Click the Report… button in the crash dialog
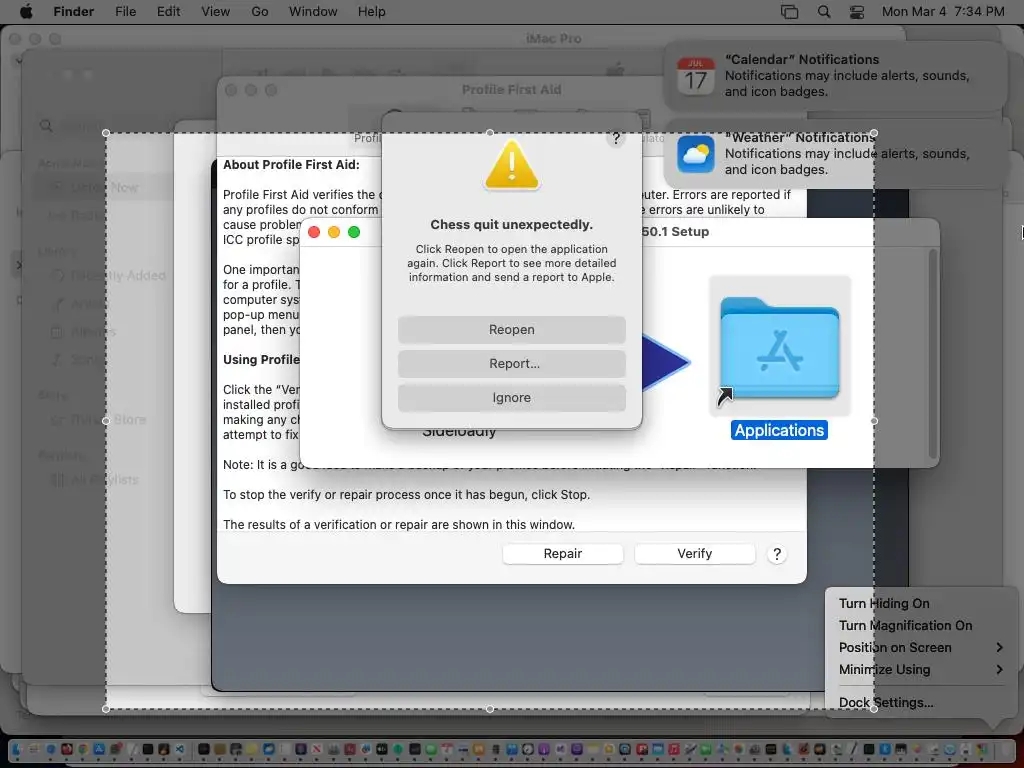1024x768 pixels. (511, 364)
